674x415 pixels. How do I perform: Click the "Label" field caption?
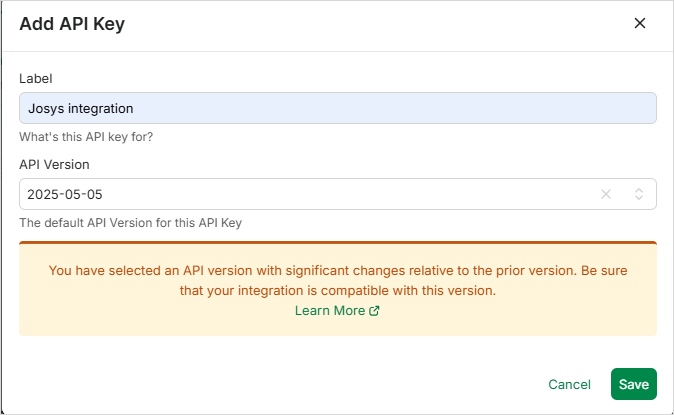(35, 78)
